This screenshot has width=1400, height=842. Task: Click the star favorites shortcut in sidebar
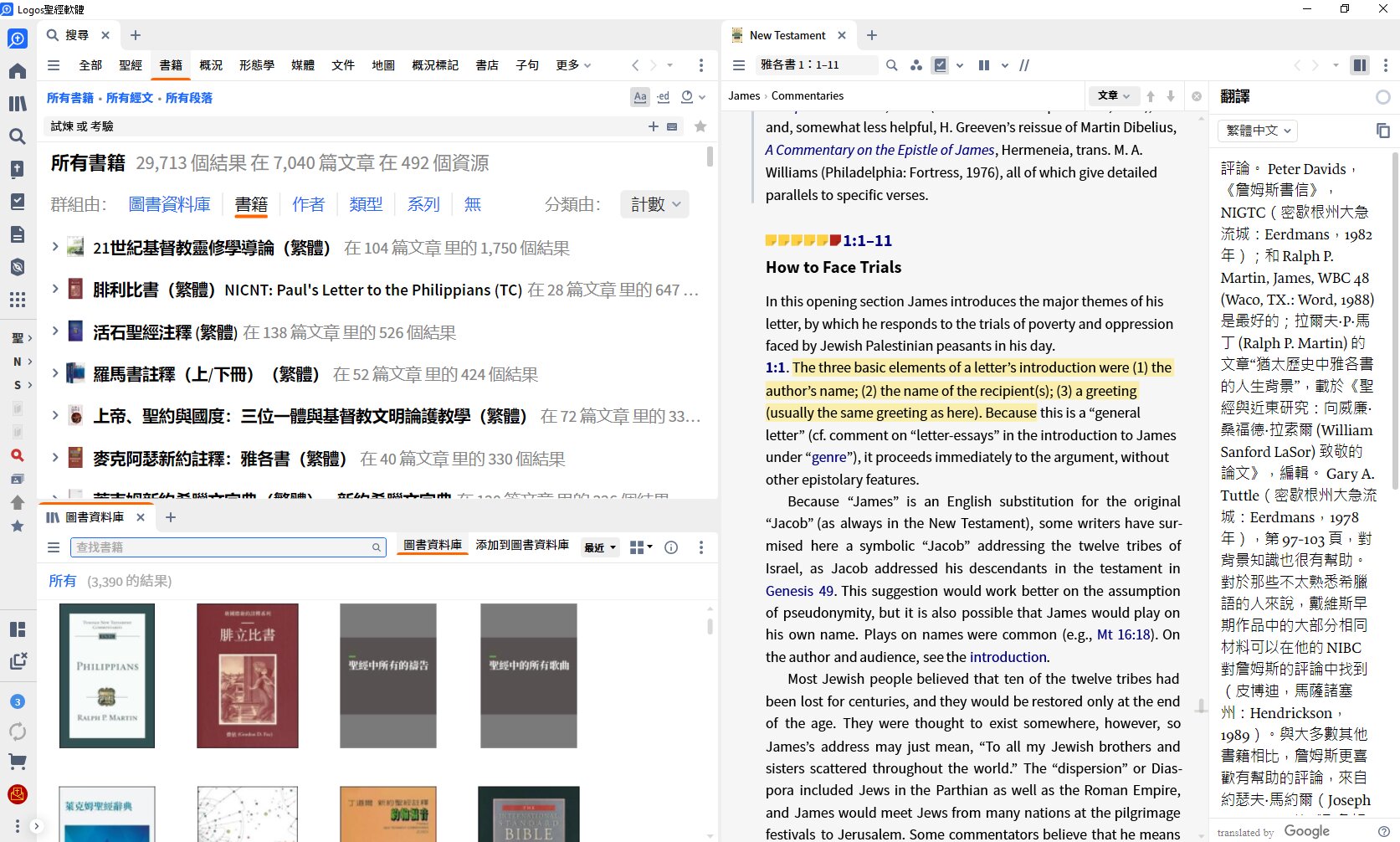[17, 526]
